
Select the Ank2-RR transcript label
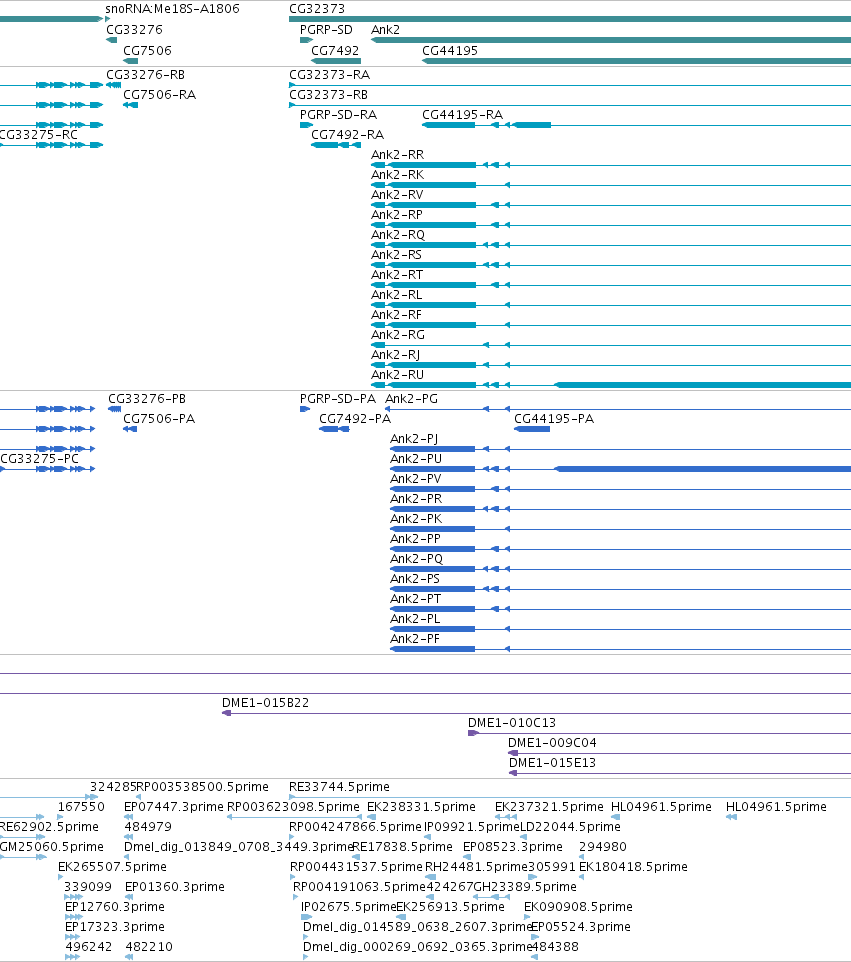pyautogui.click(x=398, y=155)
